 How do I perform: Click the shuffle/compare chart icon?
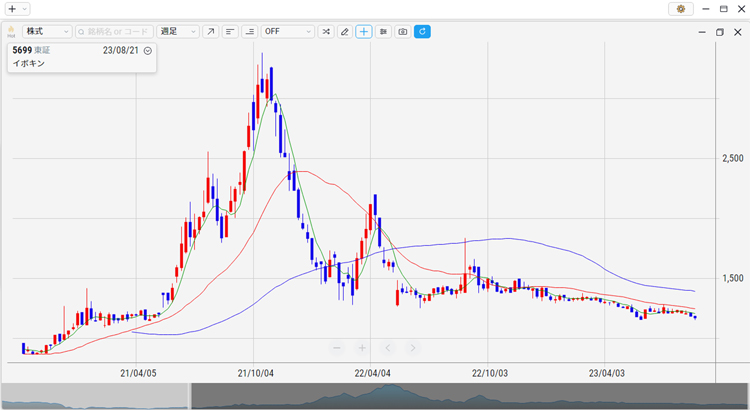[325, 31]
